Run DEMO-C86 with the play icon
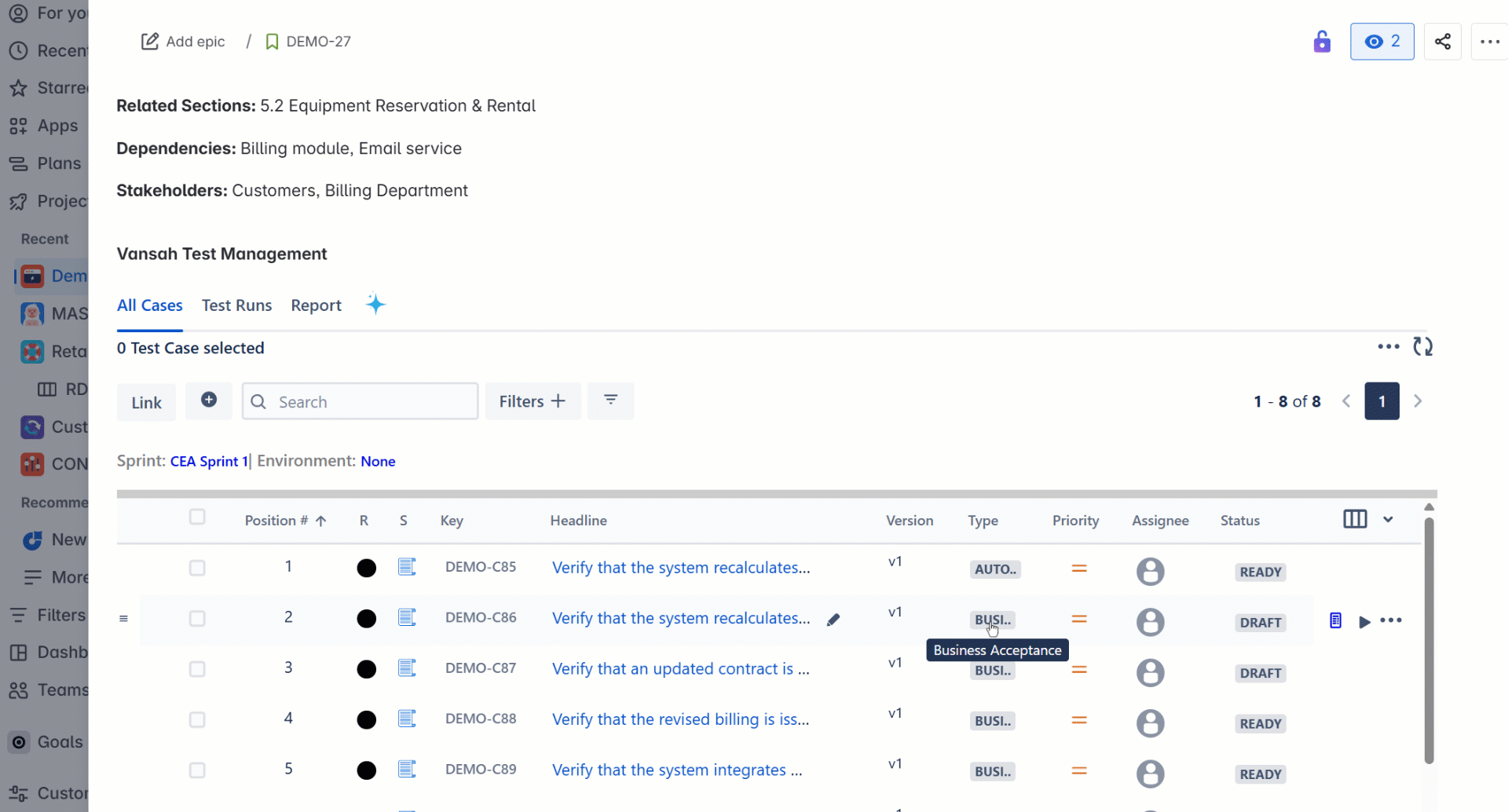Image resolution: width=1508 pixels, height=812 pixels. (1364, 621)
